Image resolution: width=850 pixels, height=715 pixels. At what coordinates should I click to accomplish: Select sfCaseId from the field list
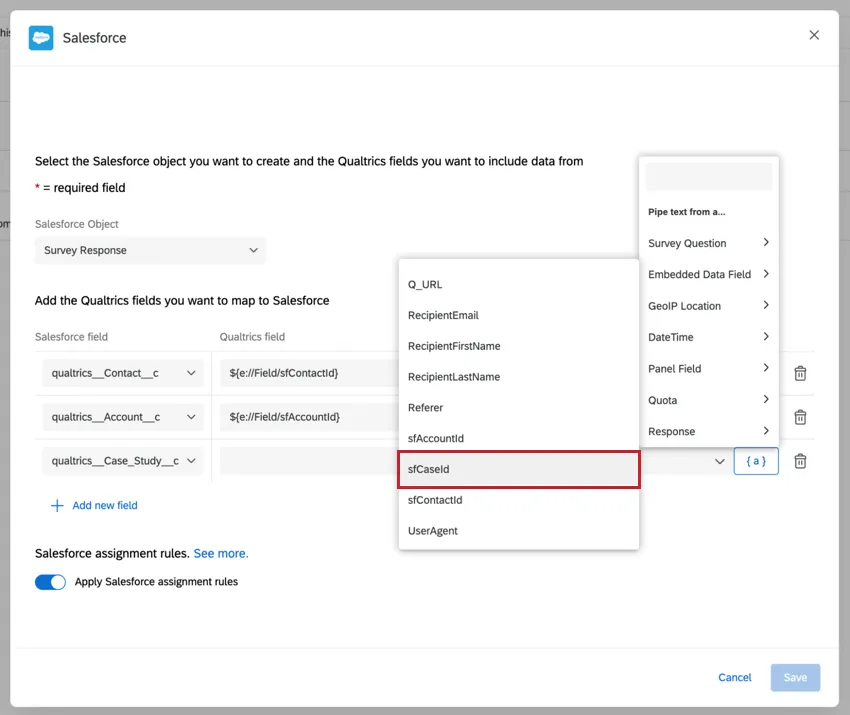[519, 469]
